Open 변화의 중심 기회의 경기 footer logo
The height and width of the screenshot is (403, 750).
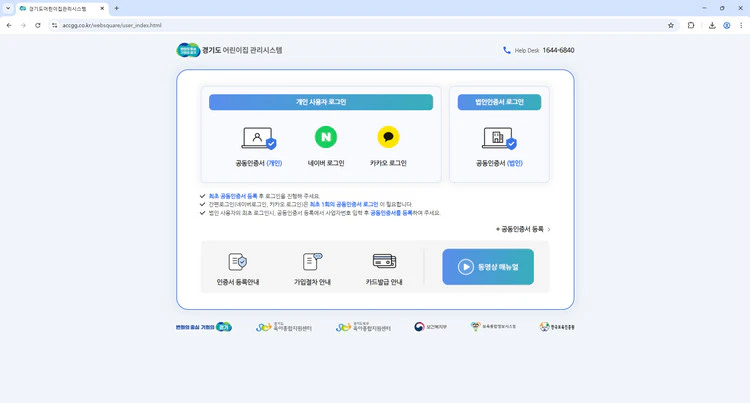pyautogui.click(x=204, y=327)
